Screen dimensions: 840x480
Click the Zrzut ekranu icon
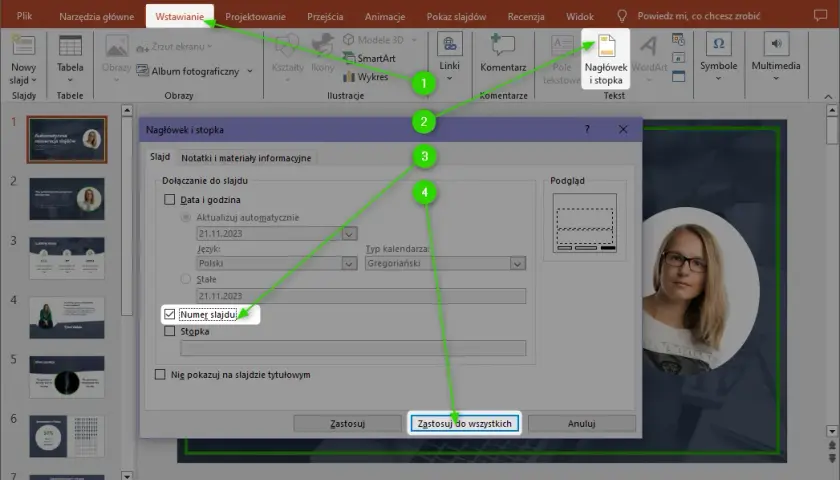(x=142, y=47)
